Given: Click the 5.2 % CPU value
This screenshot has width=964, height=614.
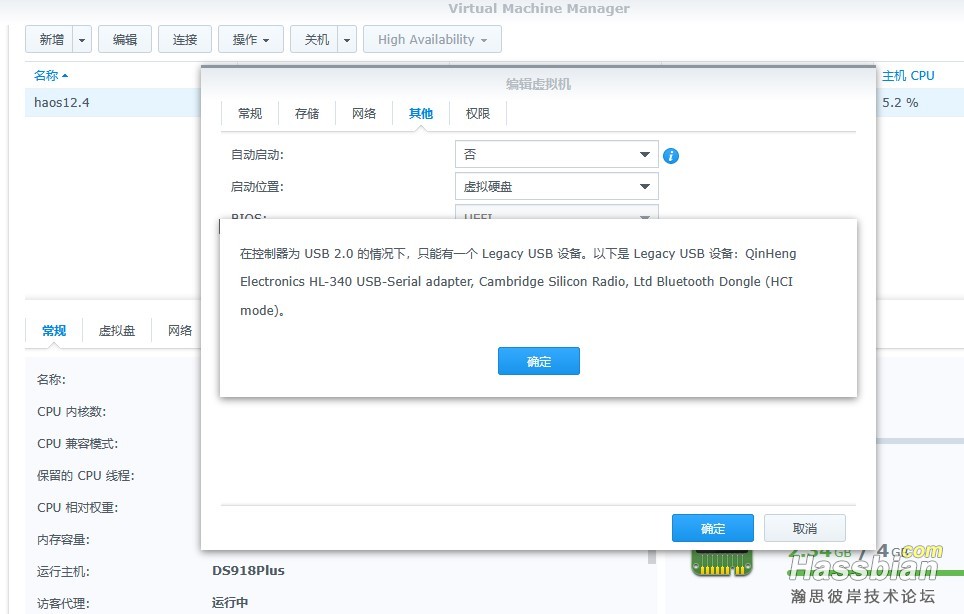Looking at the screenshot, I should tap(900, 103).
